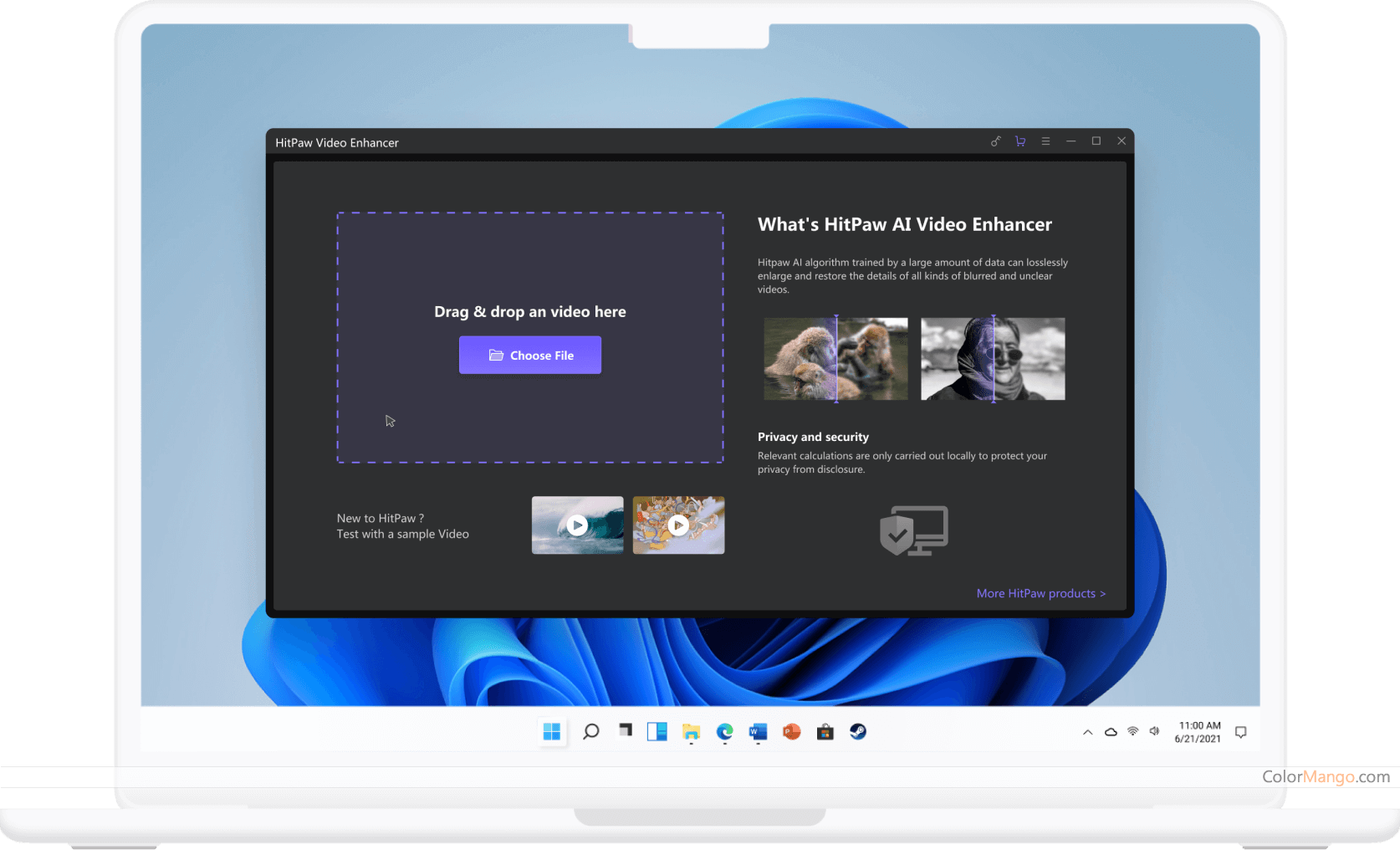Screen dimensions: 1400x850
Task: Open Windows taskbar search
Action: point(590,732)
